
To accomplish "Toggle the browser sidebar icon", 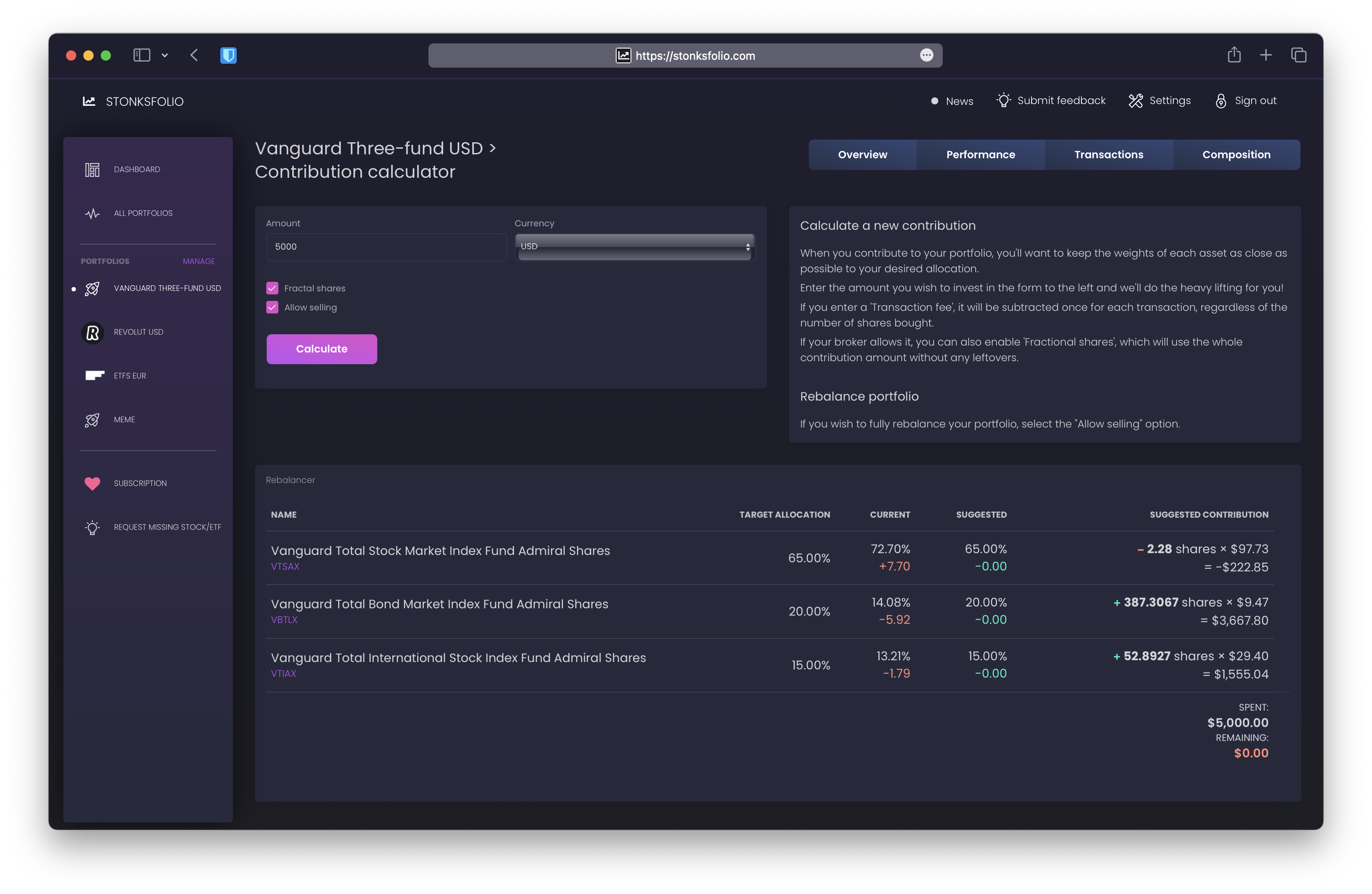I will [142, 55].
